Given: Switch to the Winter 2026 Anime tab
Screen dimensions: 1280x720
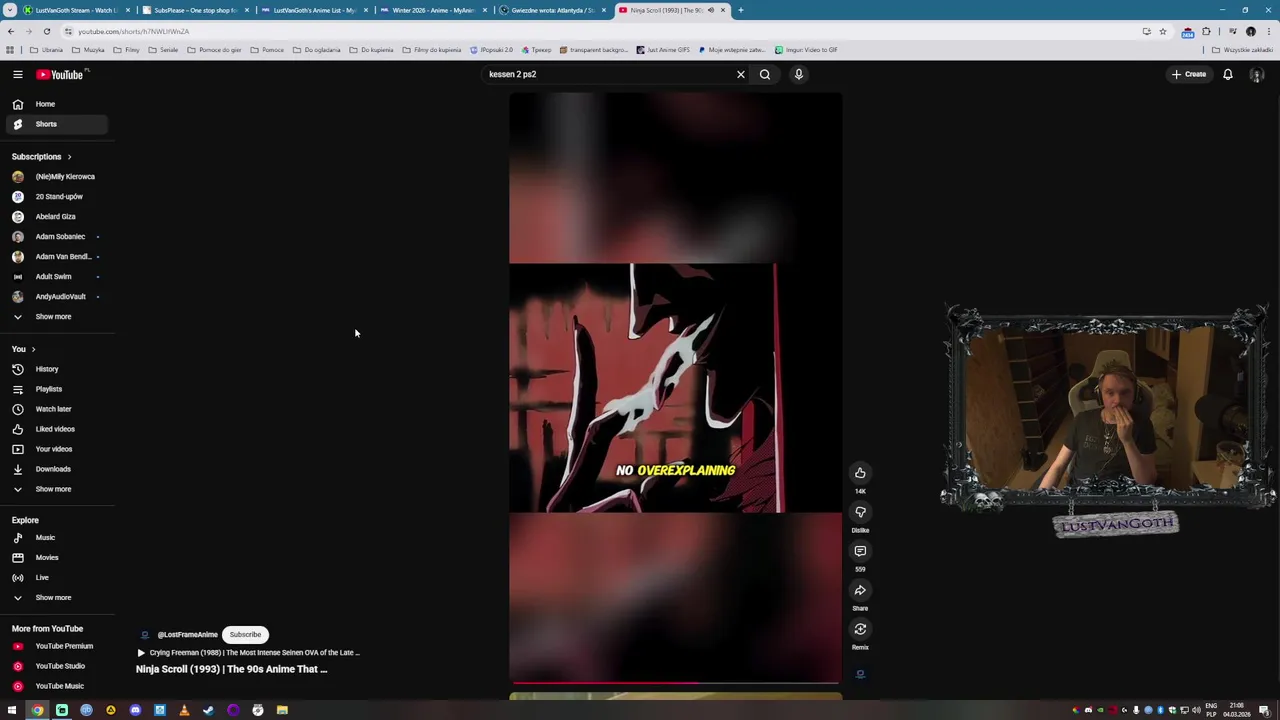Looking at the screenshot, I should pos(433,10).
